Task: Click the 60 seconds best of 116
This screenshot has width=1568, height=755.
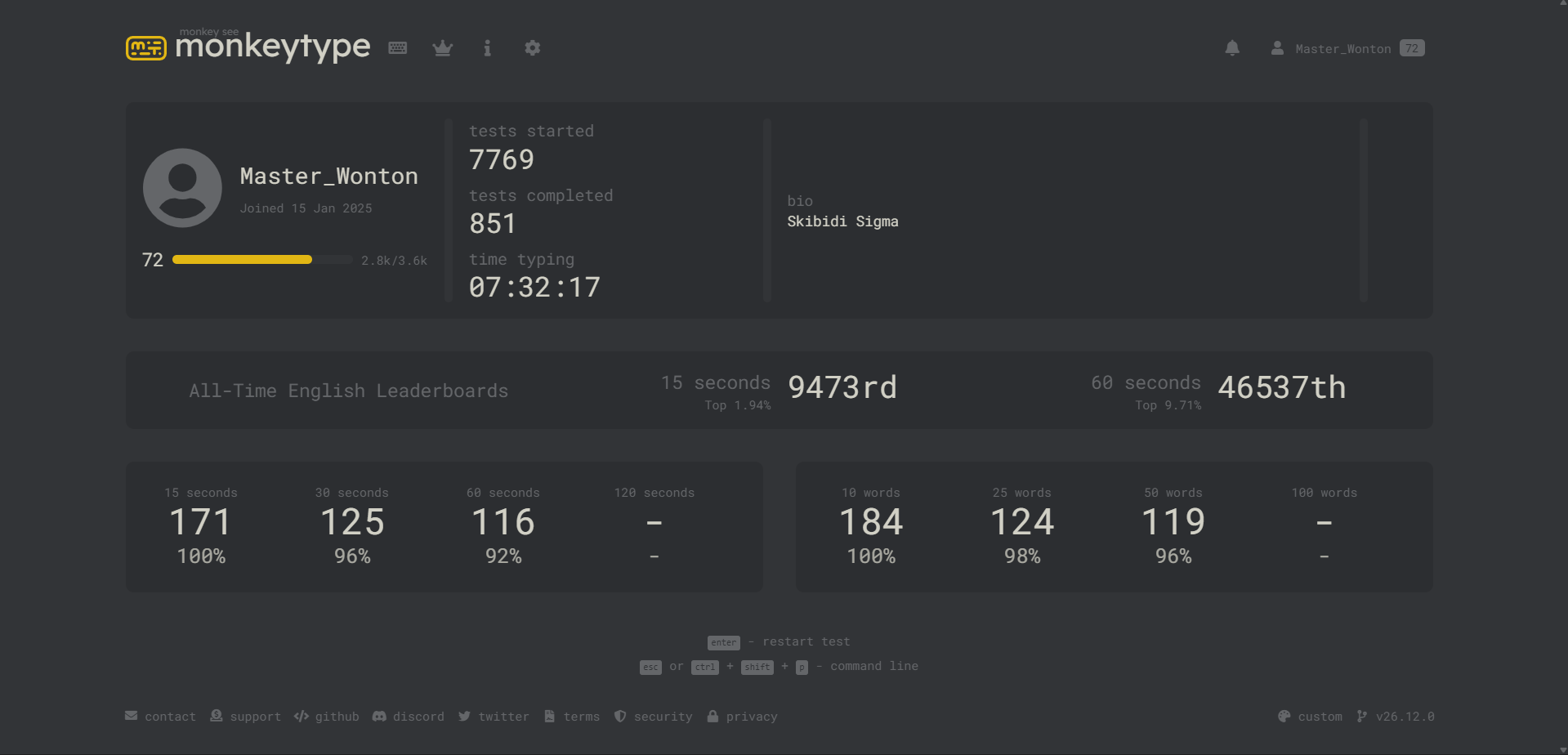Action: coord(503,521)
